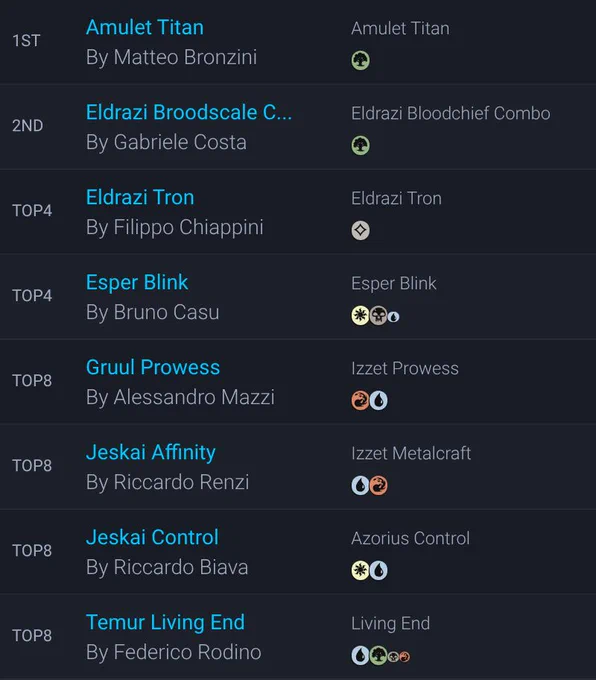Open the Eldrazi Tron deck by Filippo Chiappini
Image resolution: width=596 pixels, height=680 pixels.
(x=140, y=197)
